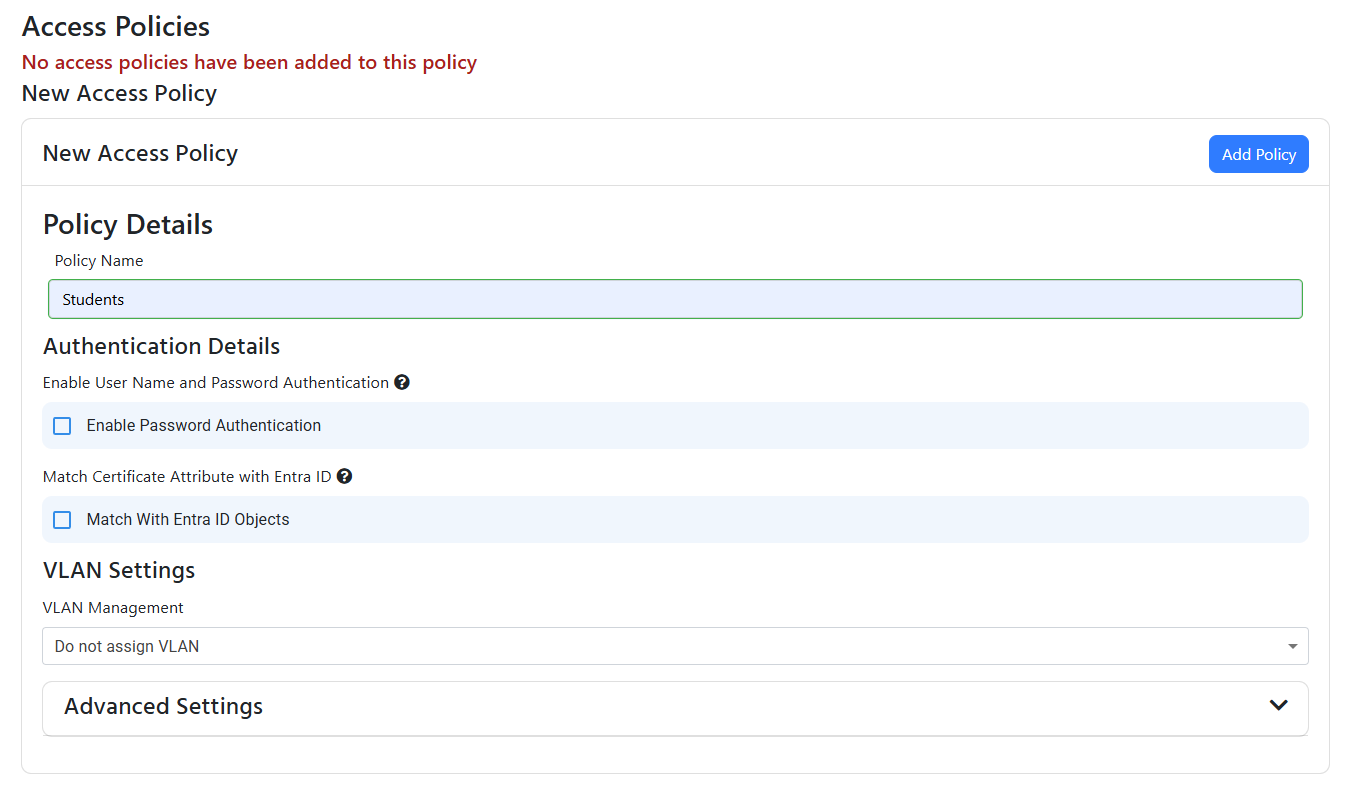Click the red no access policies warning text
The image size is (1369, 807).
point(249,62)
